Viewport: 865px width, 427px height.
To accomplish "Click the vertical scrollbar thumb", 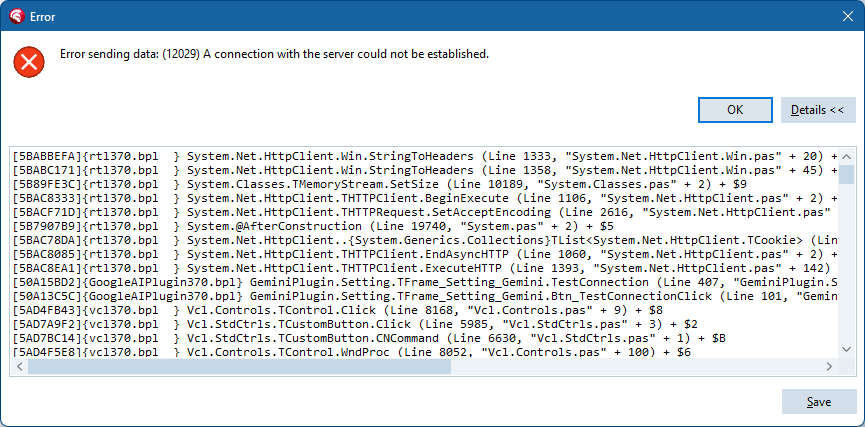I will (846, 175).
